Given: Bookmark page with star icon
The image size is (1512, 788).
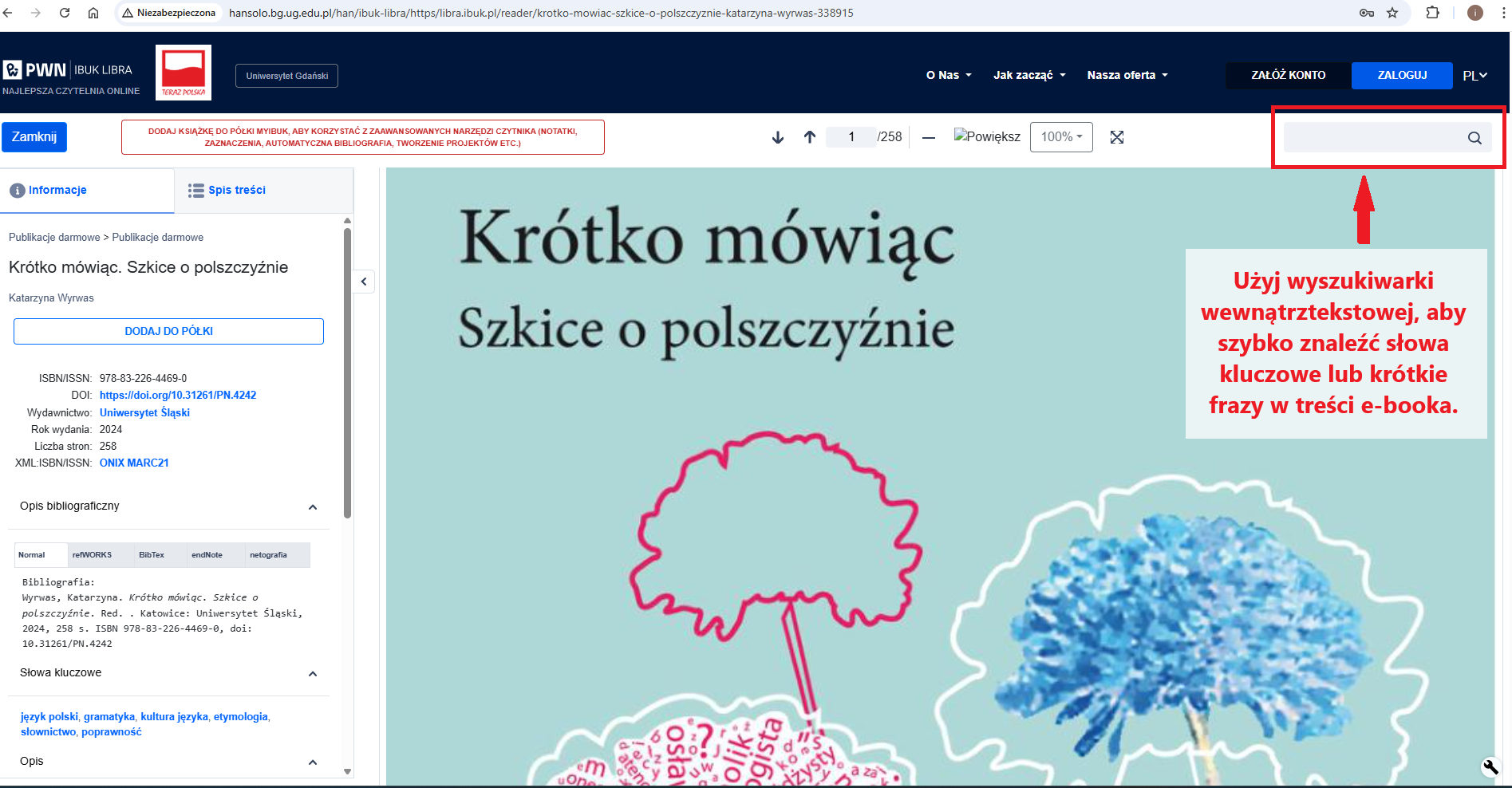Looking at the screenshot, I should pyautogui.click(x=1392, y=13).
